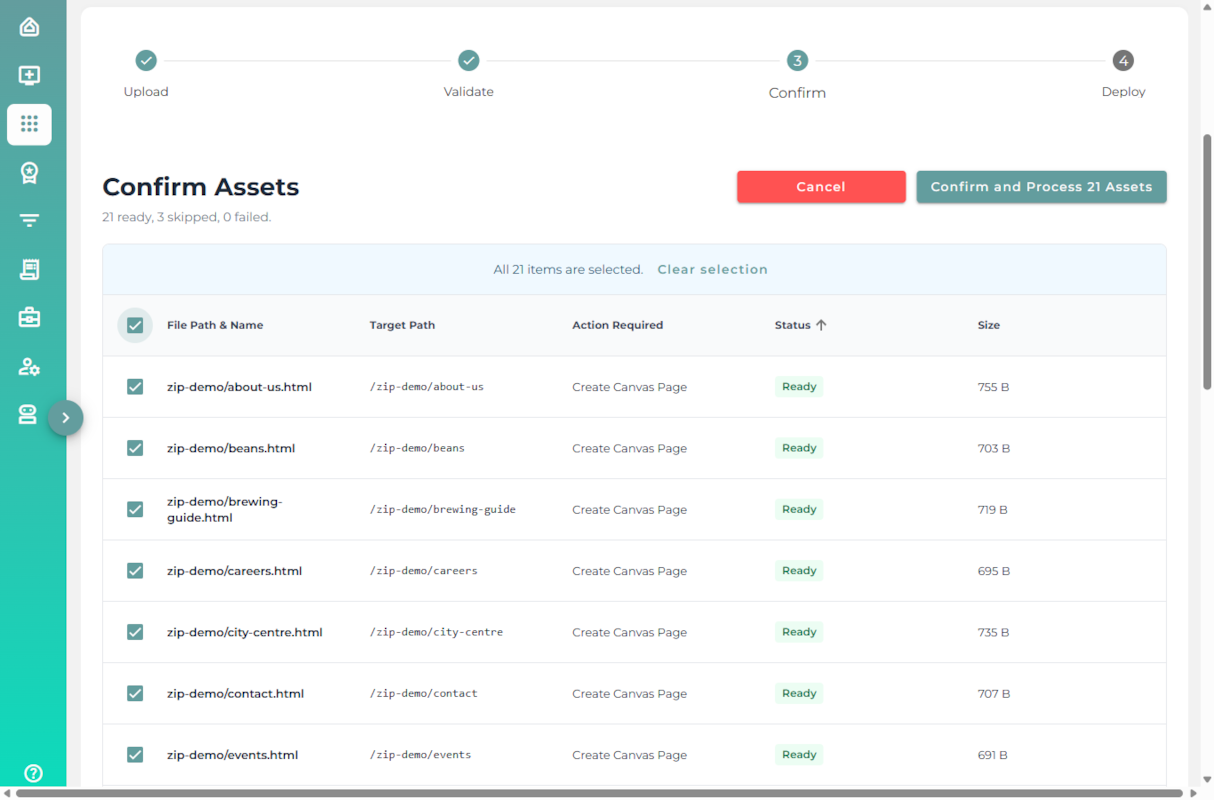Sort by the Status column header
The width and height of the screenshot is (1214, 800).
coord(792,325)
